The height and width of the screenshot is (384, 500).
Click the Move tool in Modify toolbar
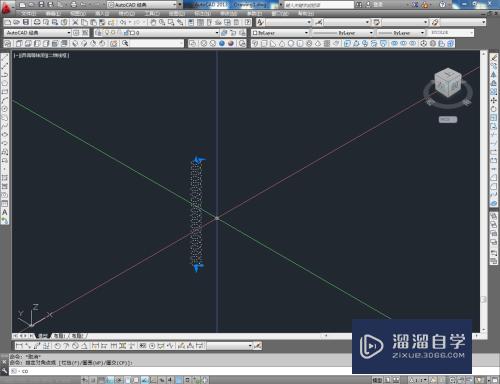(x=494, y=100)
